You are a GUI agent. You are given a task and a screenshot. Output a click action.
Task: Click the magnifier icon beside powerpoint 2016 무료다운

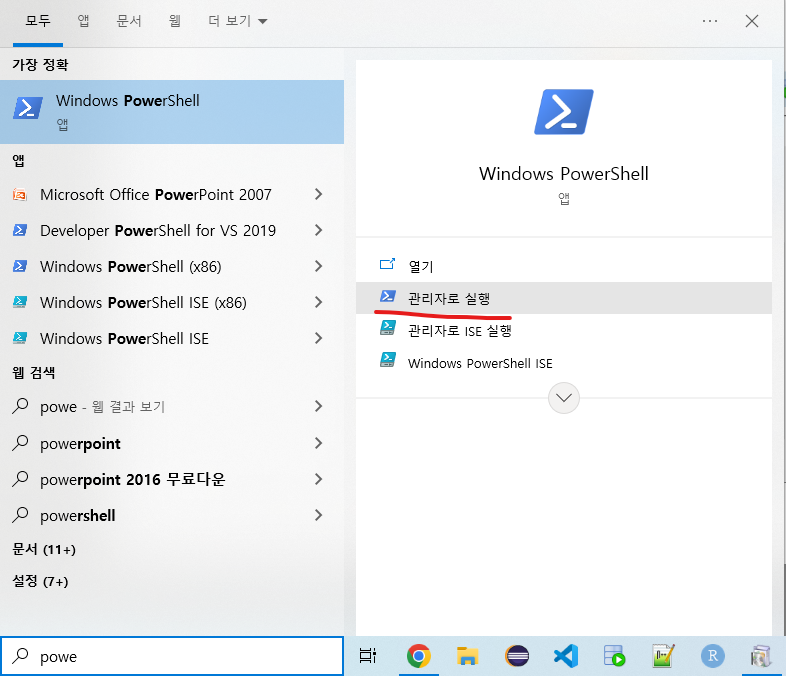20,479
